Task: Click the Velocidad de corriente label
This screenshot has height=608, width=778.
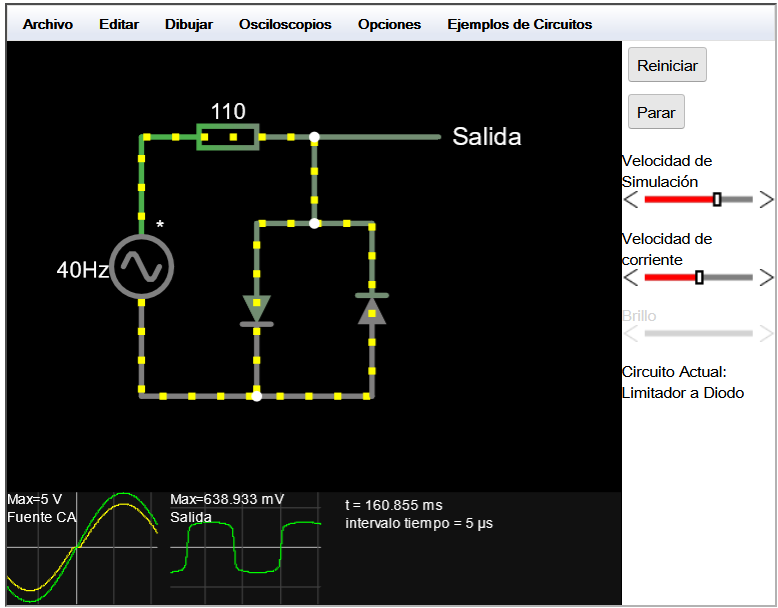Action: coord(667,249)
